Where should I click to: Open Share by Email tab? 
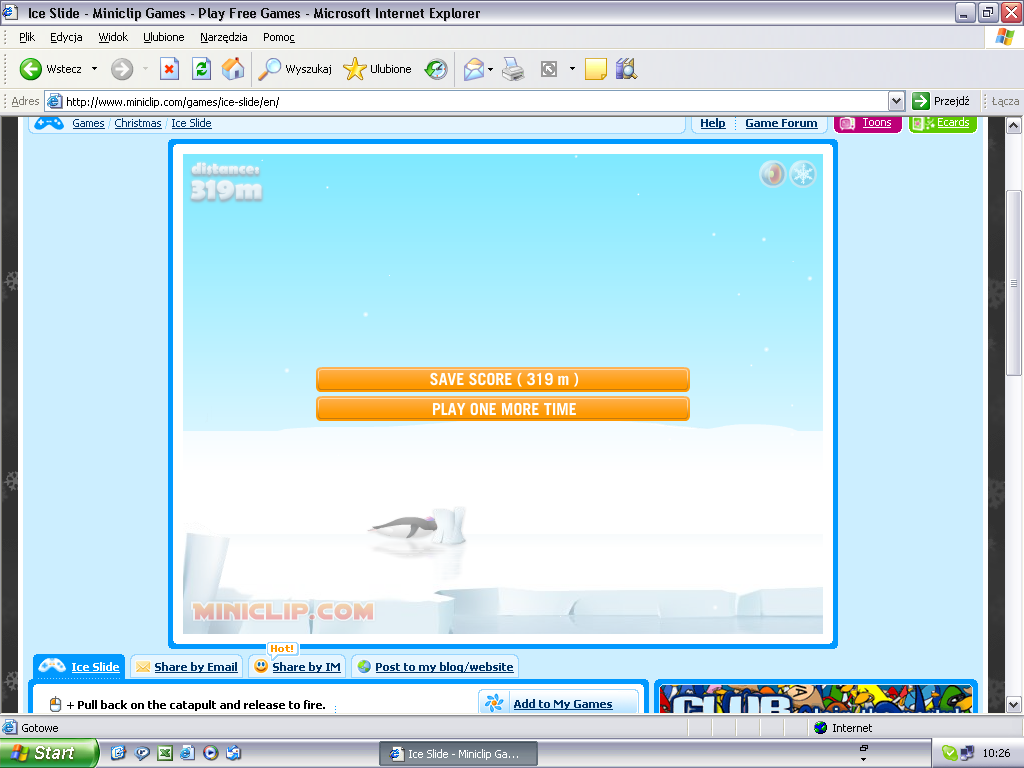(x=187, y=667)
